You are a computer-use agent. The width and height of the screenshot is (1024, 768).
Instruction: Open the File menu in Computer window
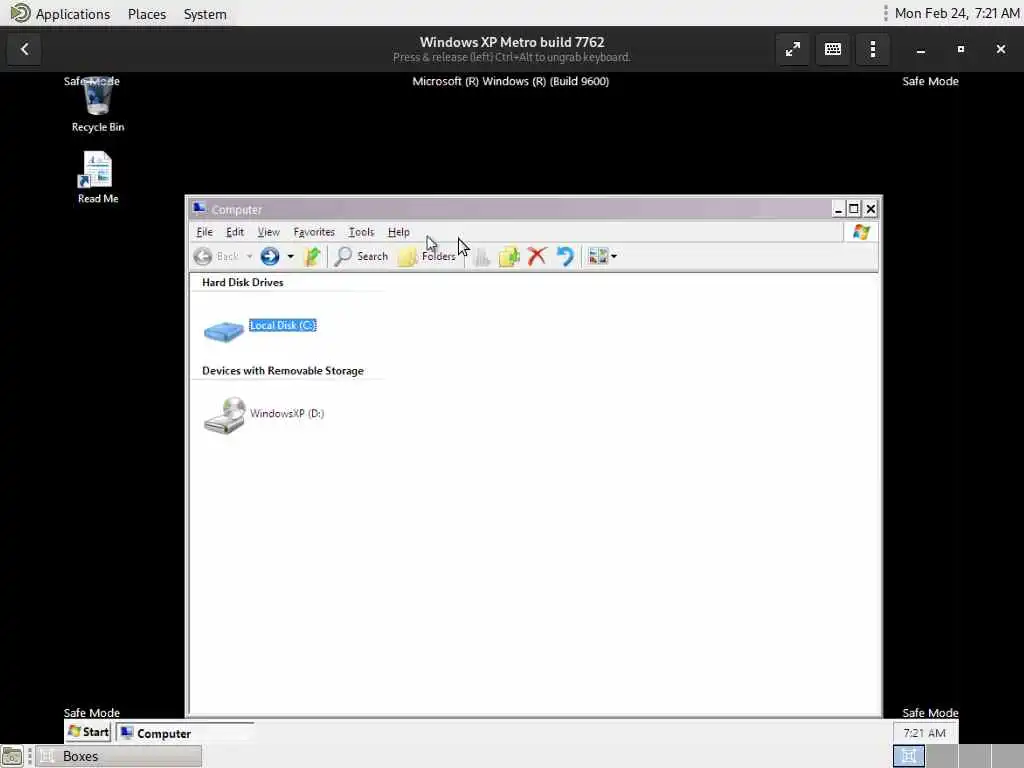pos(204,232)
